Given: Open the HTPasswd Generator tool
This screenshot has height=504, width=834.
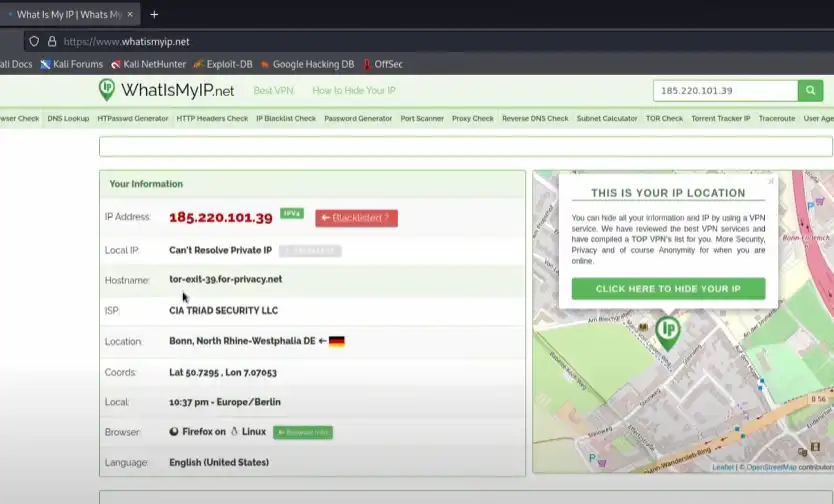Looking at the screenshot, I should [133, 119].
